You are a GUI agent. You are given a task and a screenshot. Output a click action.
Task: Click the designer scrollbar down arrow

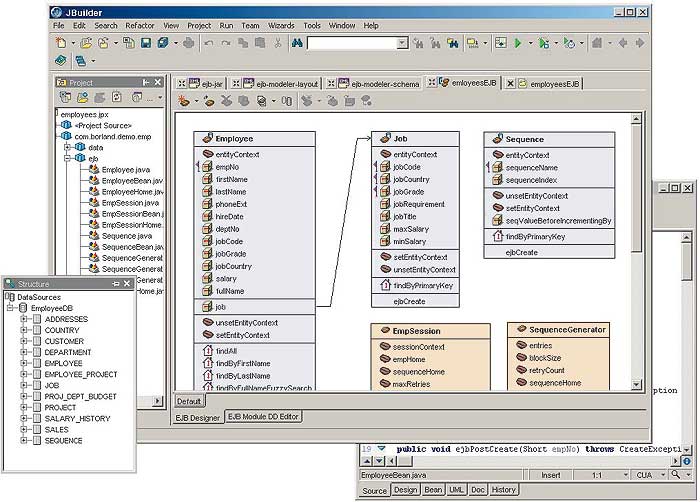[636, 384]
